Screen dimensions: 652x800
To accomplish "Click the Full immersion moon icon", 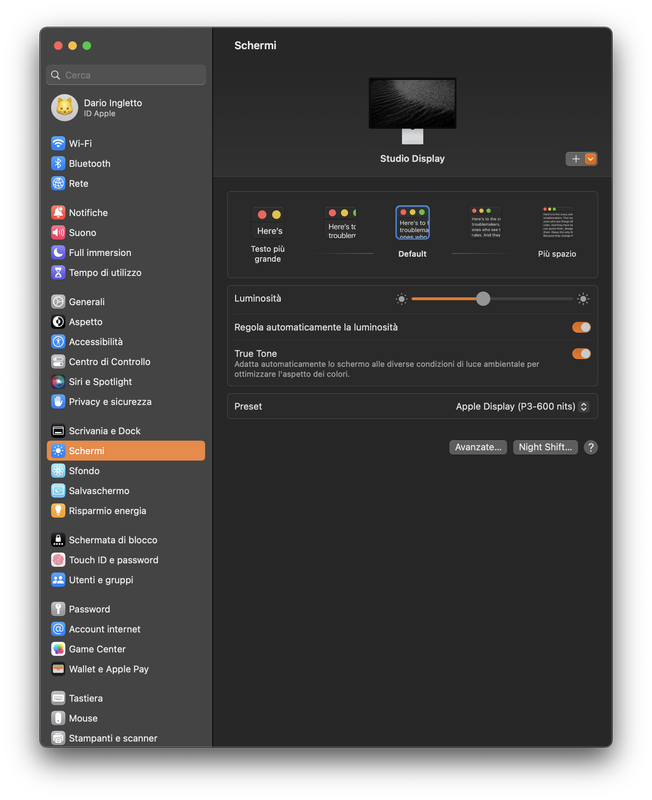I will pos(58,253).
